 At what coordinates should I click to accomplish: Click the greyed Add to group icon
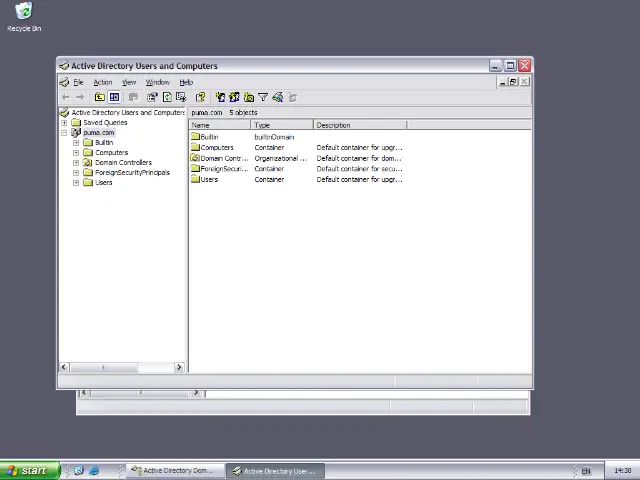292,97
